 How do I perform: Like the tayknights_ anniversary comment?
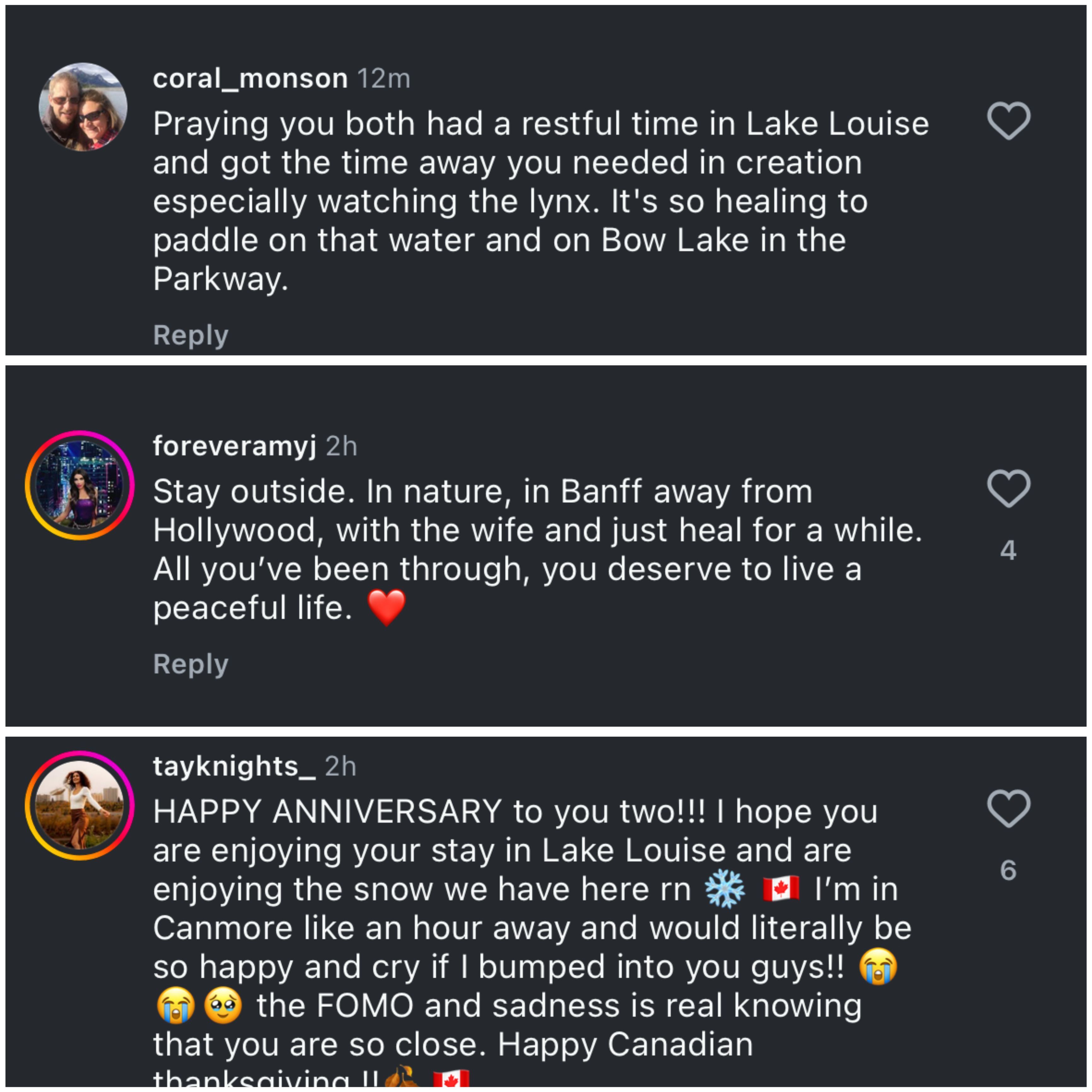pos(1008,808)
